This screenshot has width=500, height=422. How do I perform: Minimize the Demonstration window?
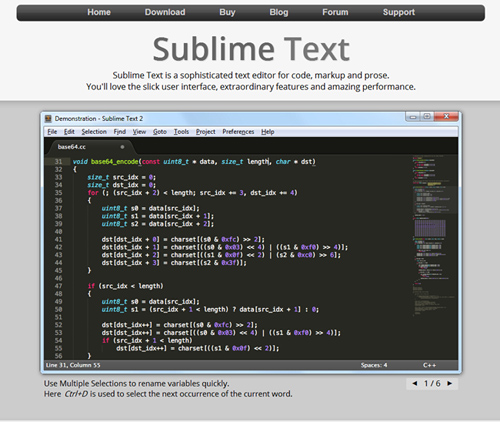coord(413,117)
